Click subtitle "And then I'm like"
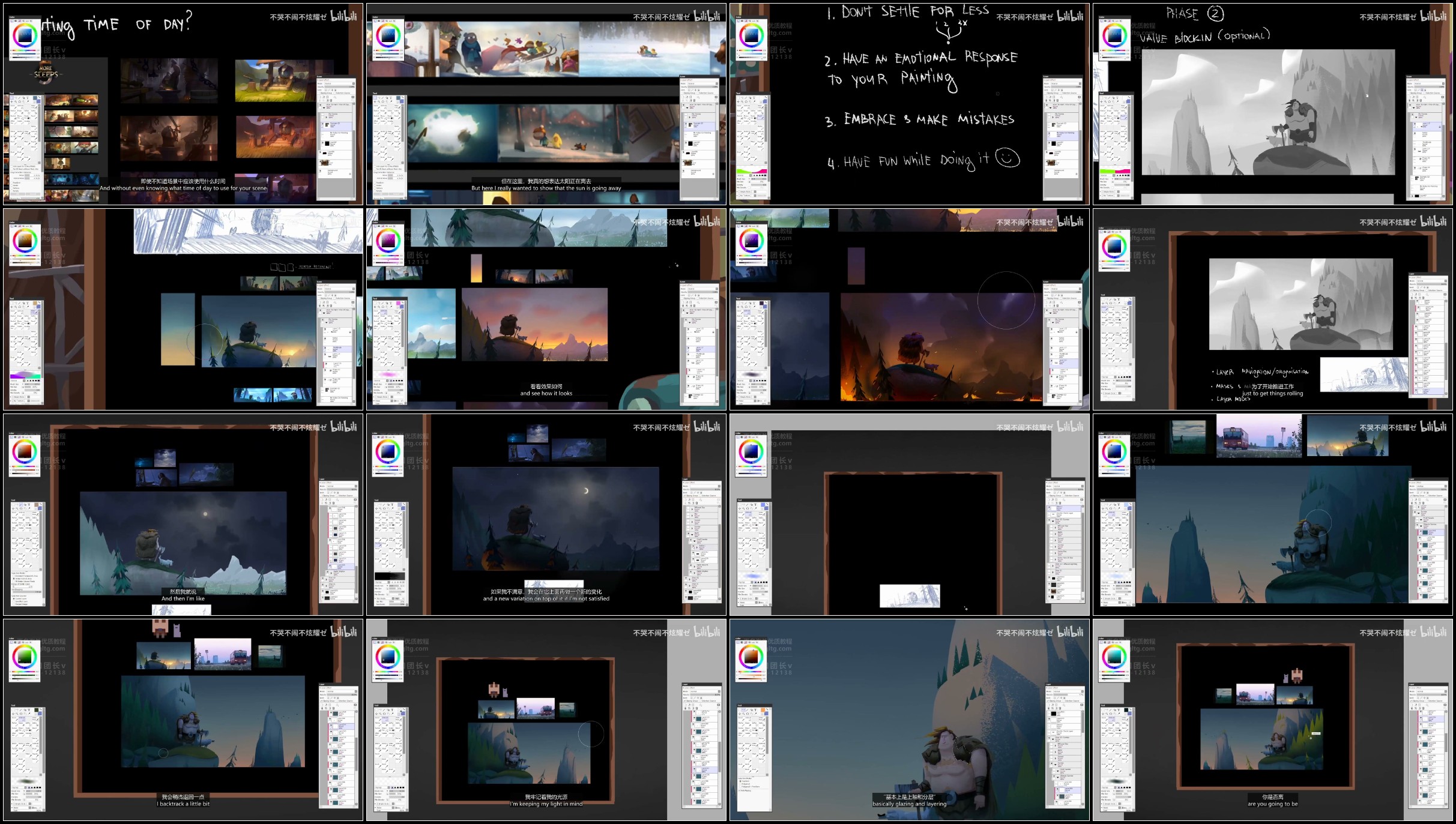This screenshot has width=1456, height=824. pos(183,599)
